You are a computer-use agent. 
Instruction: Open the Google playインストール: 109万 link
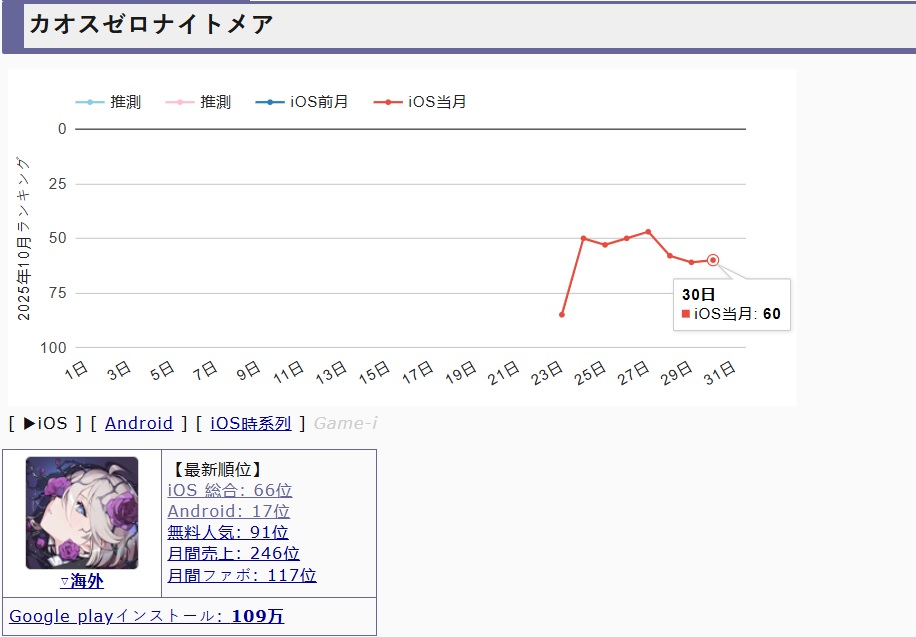click(147, 616)
